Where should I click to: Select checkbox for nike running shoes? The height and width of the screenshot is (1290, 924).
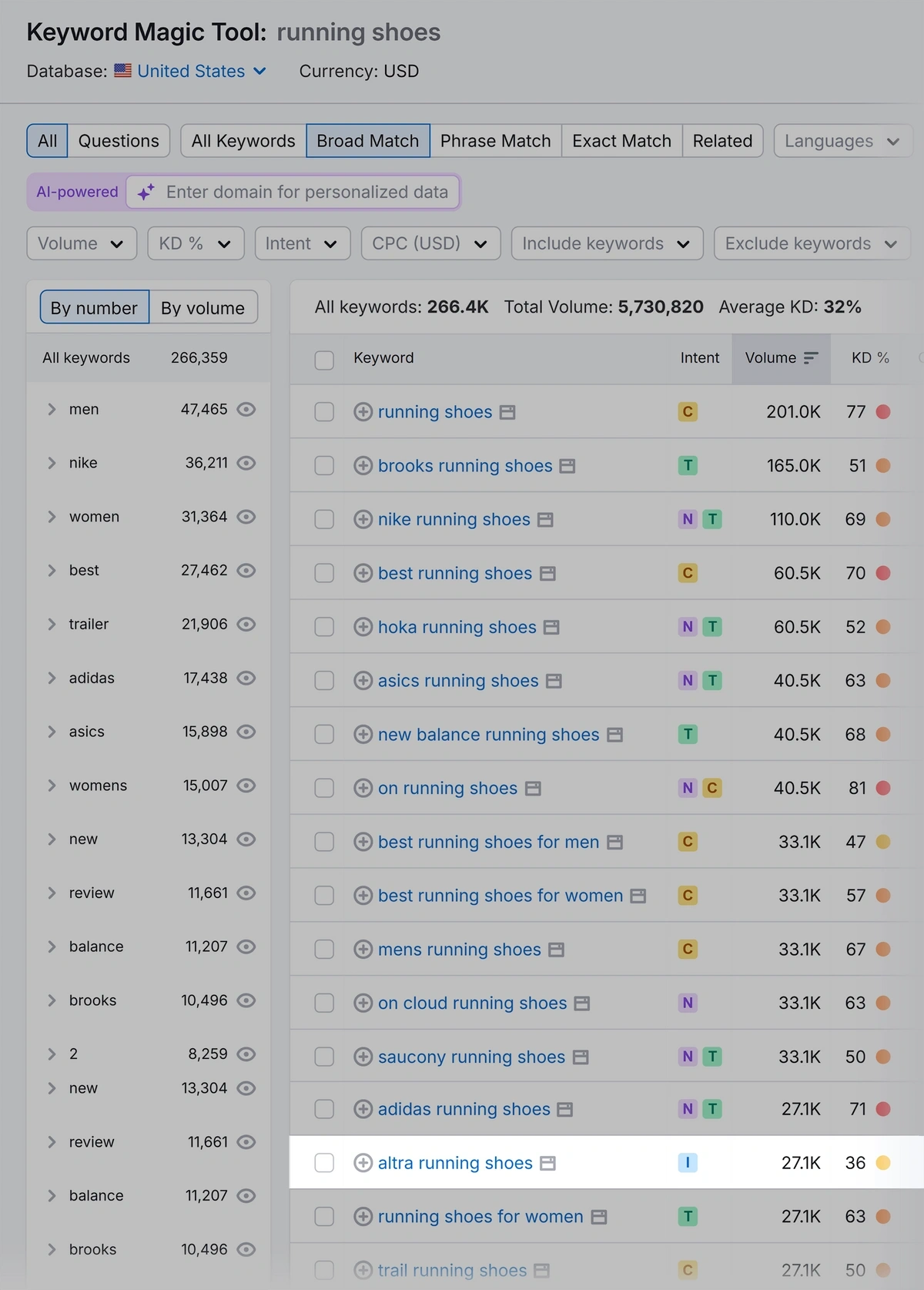[x=324, y=519]
